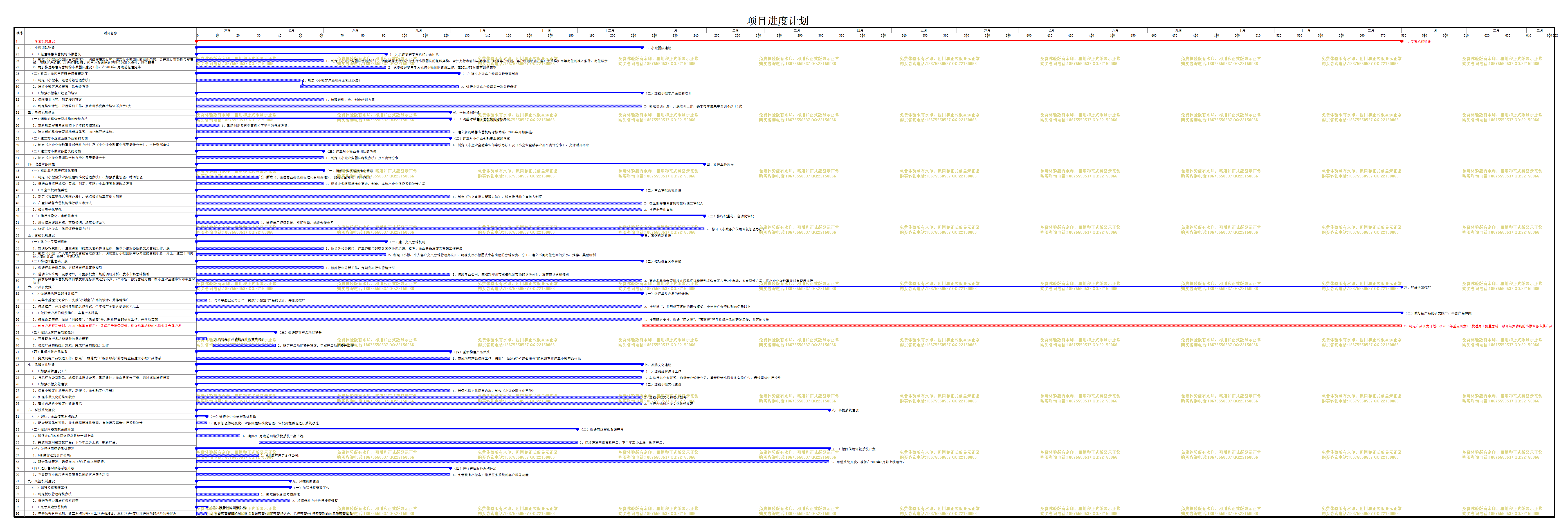Select row 24 二、小微团队建设 in the task list
This screenshot has width=1568, height=518.
[105, 48]
